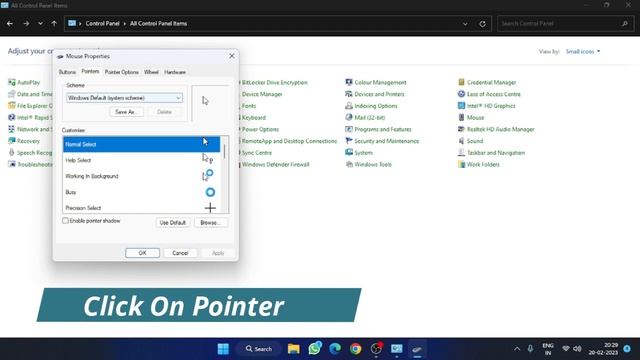Select the Busy pointer row

pos(142,192)
